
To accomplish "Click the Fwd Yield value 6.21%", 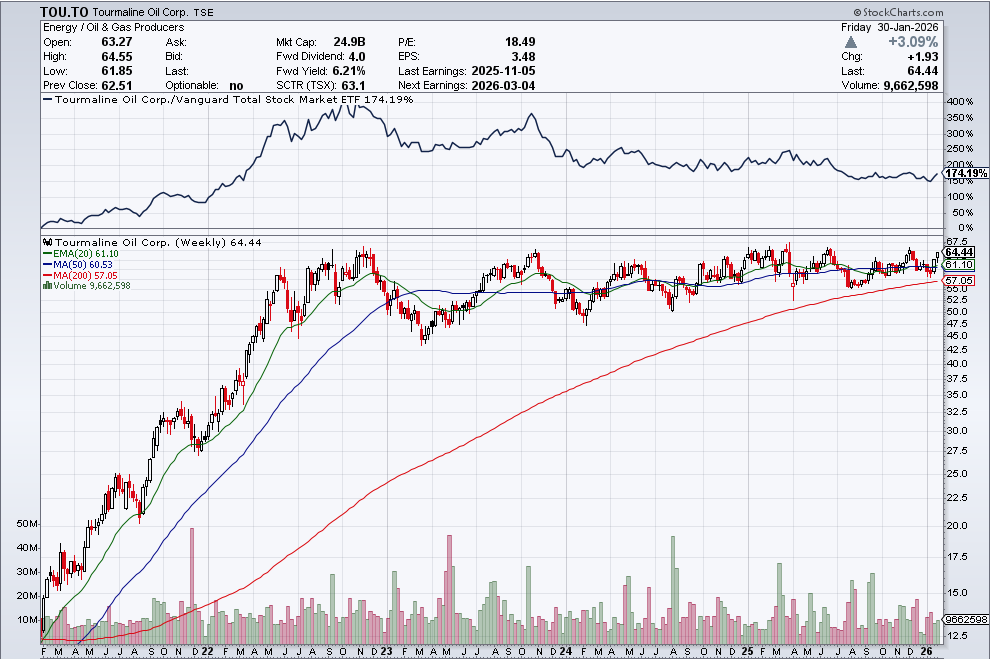I will click(x=349, y=71).
